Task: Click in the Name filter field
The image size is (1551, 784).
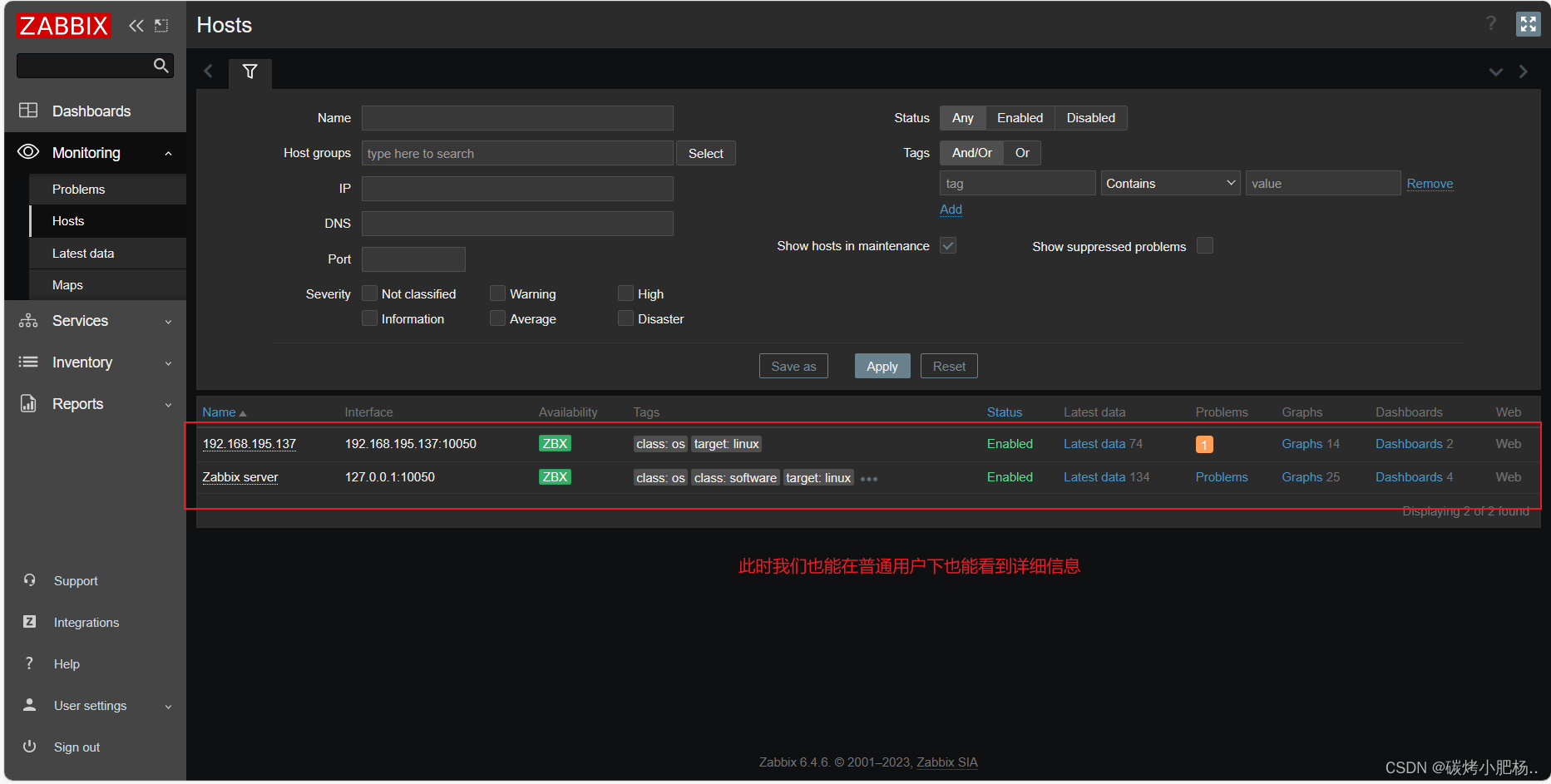Action: [x=517, y=118]
